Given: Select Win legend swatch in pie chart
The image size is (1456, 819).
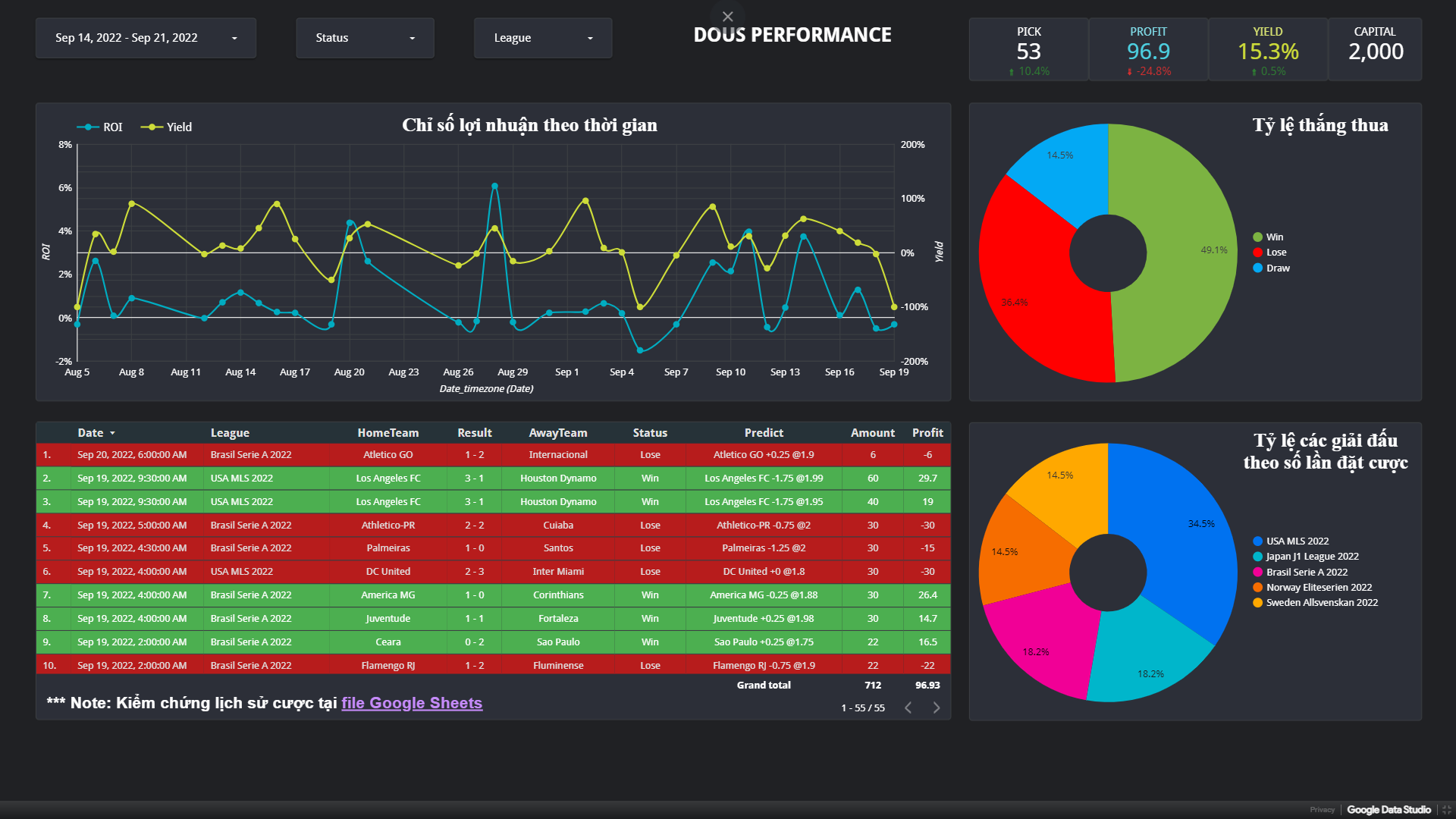Looking at the screenshot, I should [1257, 237].
